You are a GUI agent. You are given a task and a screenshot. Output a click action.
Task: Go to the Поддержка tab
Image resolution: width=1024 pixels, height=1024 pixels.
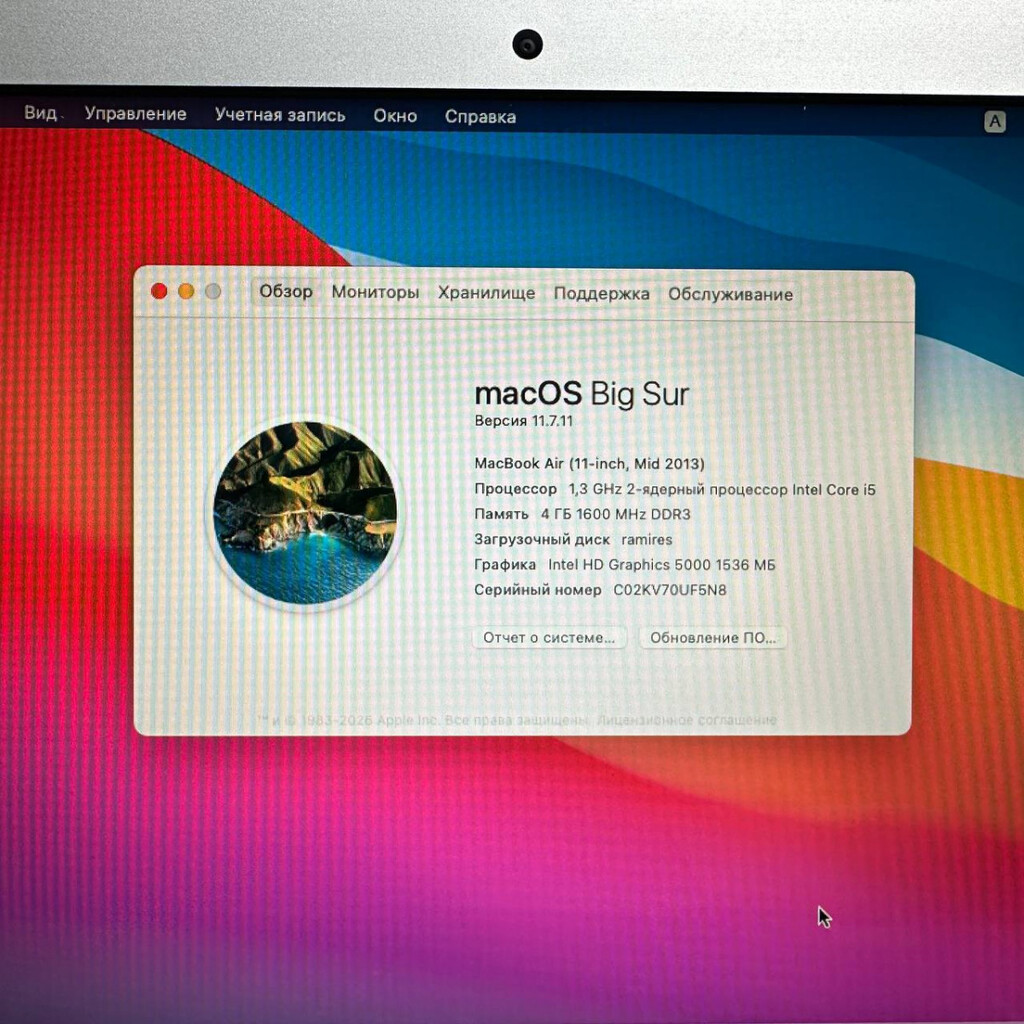(x=601, y=294)
